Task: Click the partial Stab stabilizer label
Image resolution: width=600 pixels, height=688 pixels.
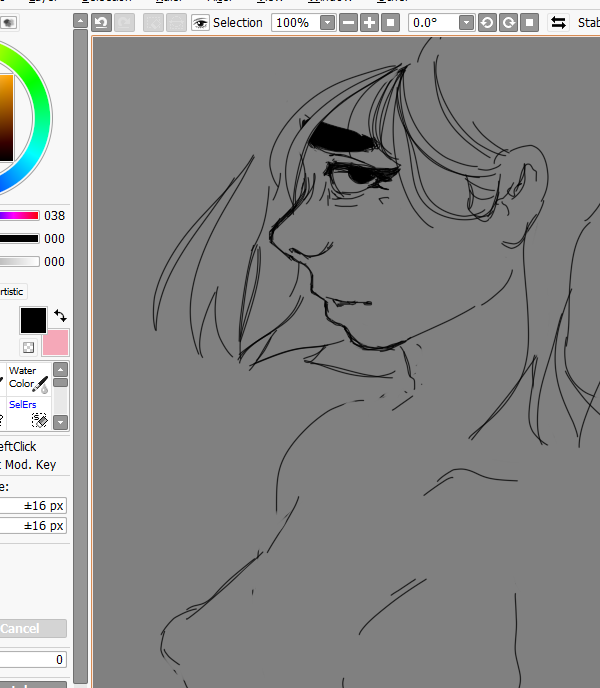Action: (589, 22)
